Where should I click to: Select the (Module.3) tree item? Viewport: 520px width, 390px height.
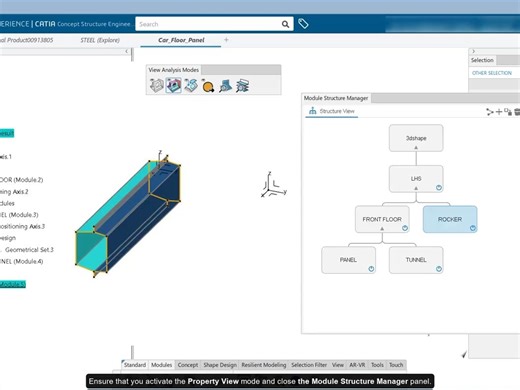19,215
